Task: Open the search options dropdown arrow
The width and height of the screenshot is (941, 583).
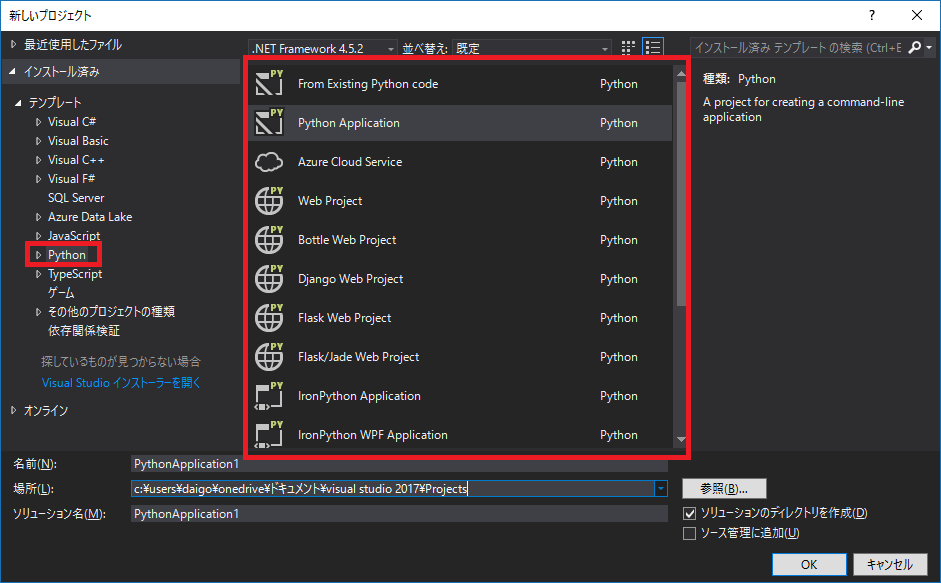Action: pos(929,47)
